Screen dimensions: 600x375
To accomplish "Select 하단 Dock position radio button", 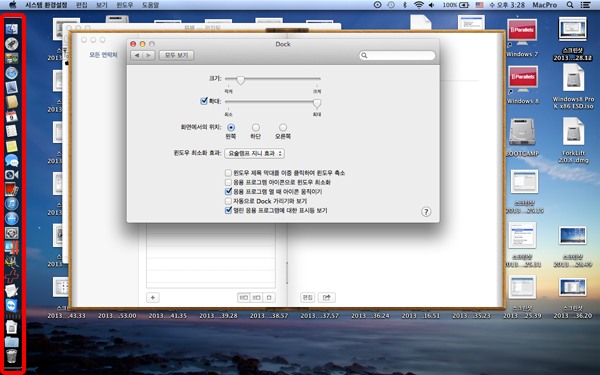I will pos(256,127).
